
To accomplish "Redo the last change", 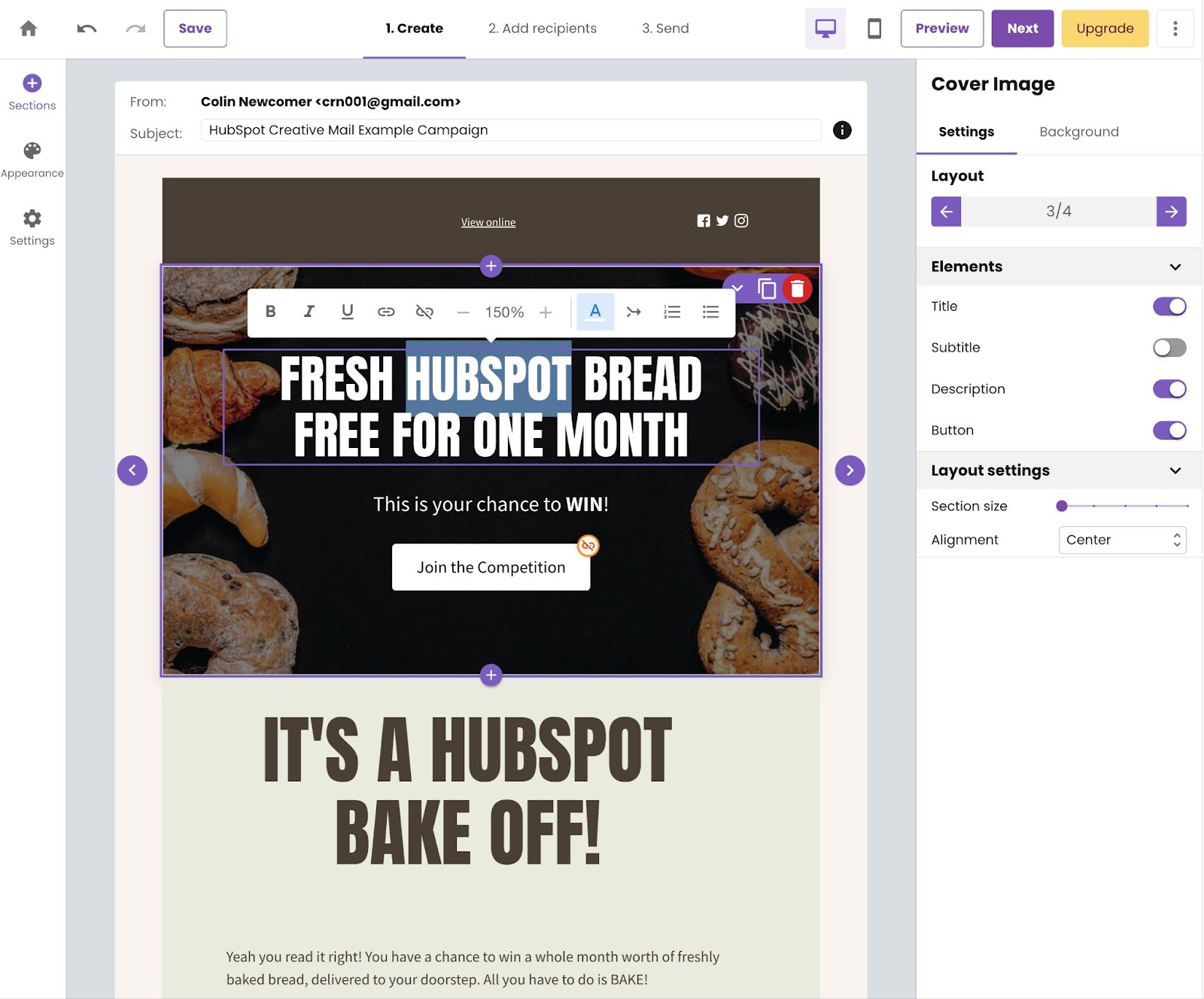I will coord(135,29).
